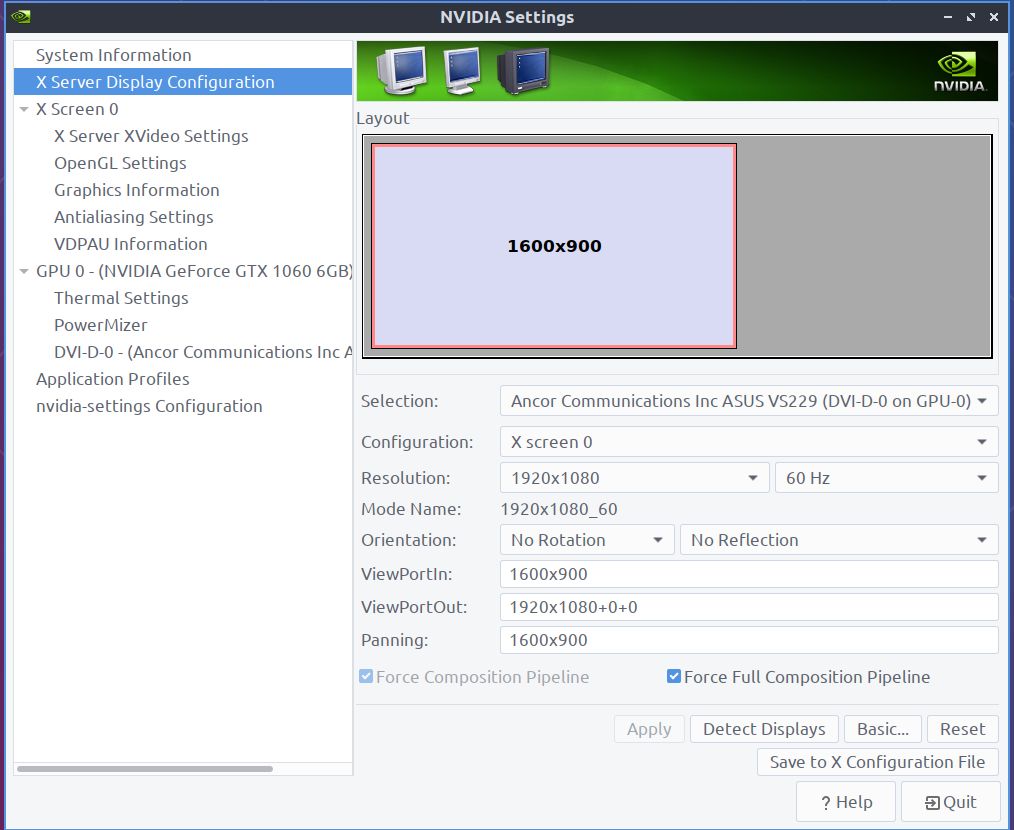Collapse the X Screen 0 tree node
Viewport: 1014px width, 830px height.
tap(24, 109)
